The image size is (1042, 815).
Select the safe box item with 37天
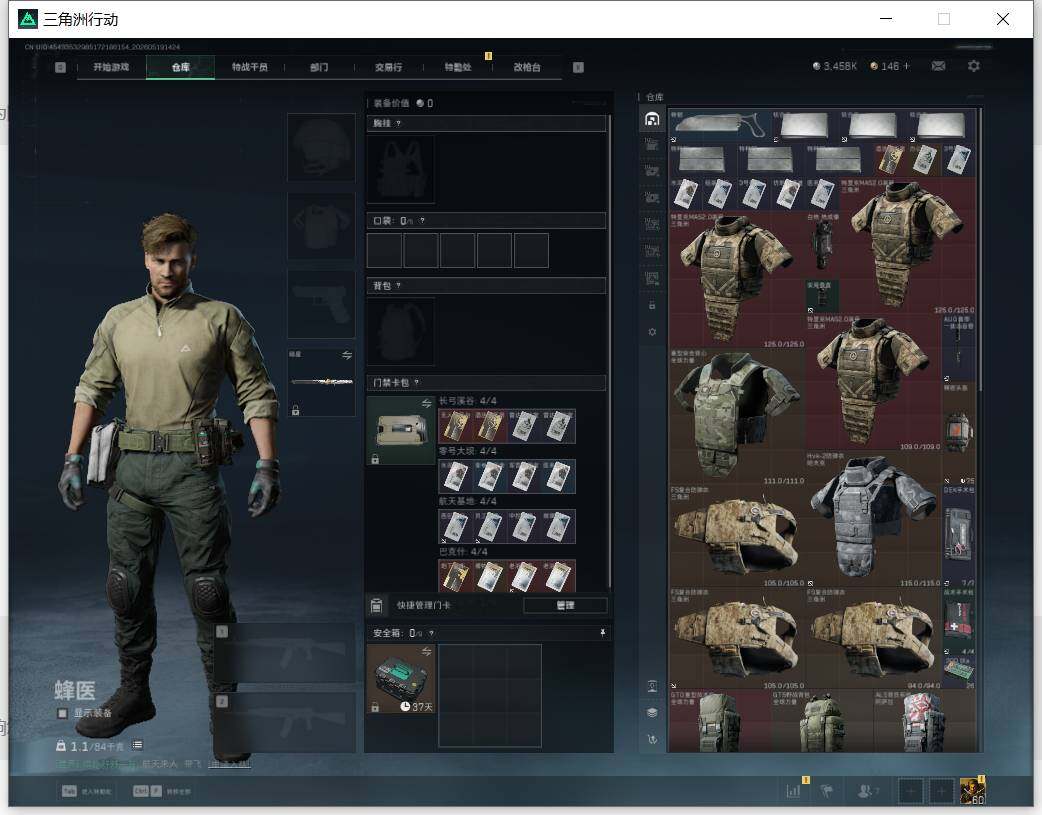401,679
